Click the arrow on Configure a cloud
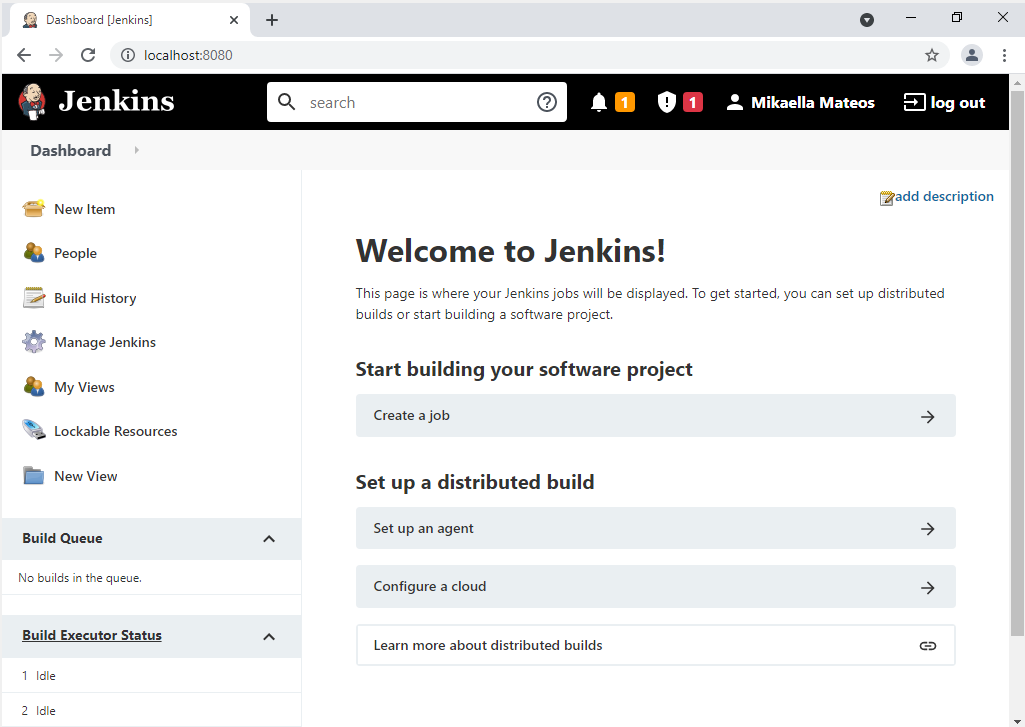1025x727 pixels. coord(927,588)
